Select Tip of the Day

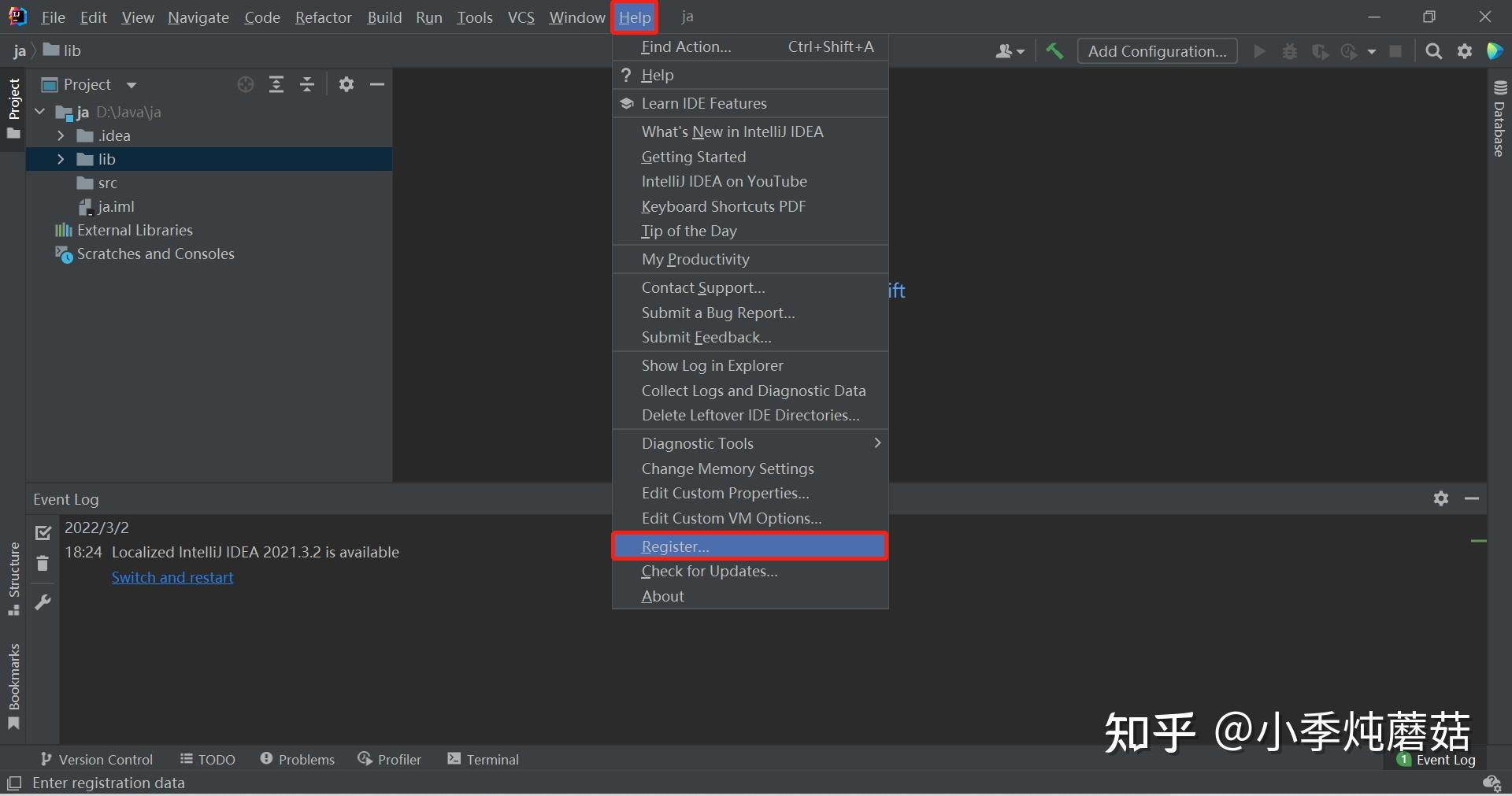click(x=750, y=231)
